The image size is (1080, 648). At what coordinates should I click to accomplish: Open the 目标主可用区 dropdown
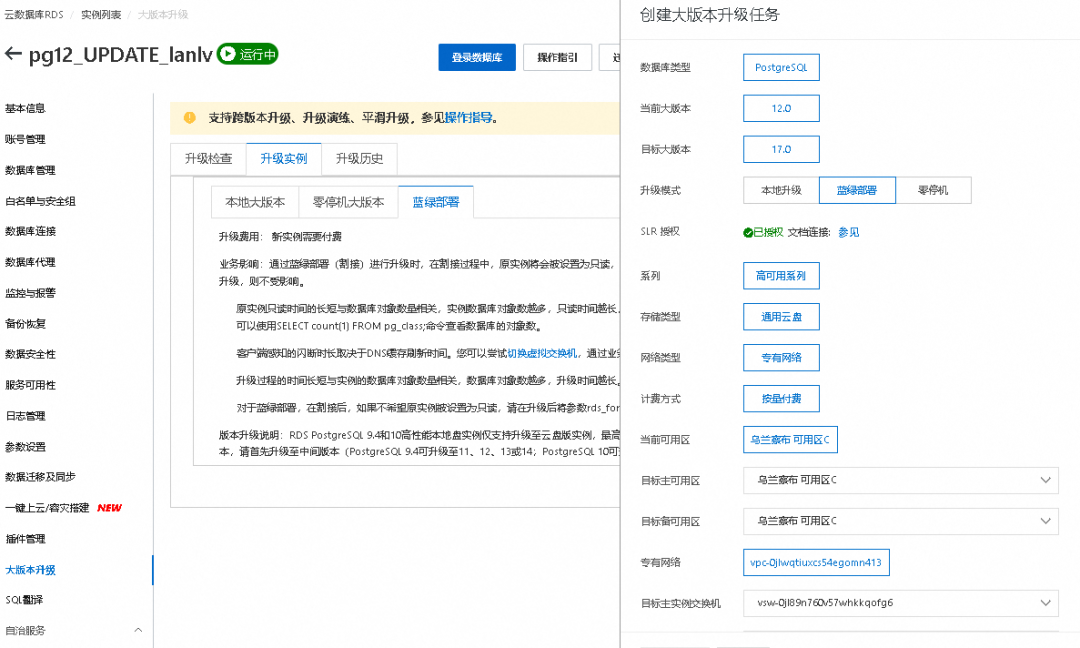coord(901,480)
